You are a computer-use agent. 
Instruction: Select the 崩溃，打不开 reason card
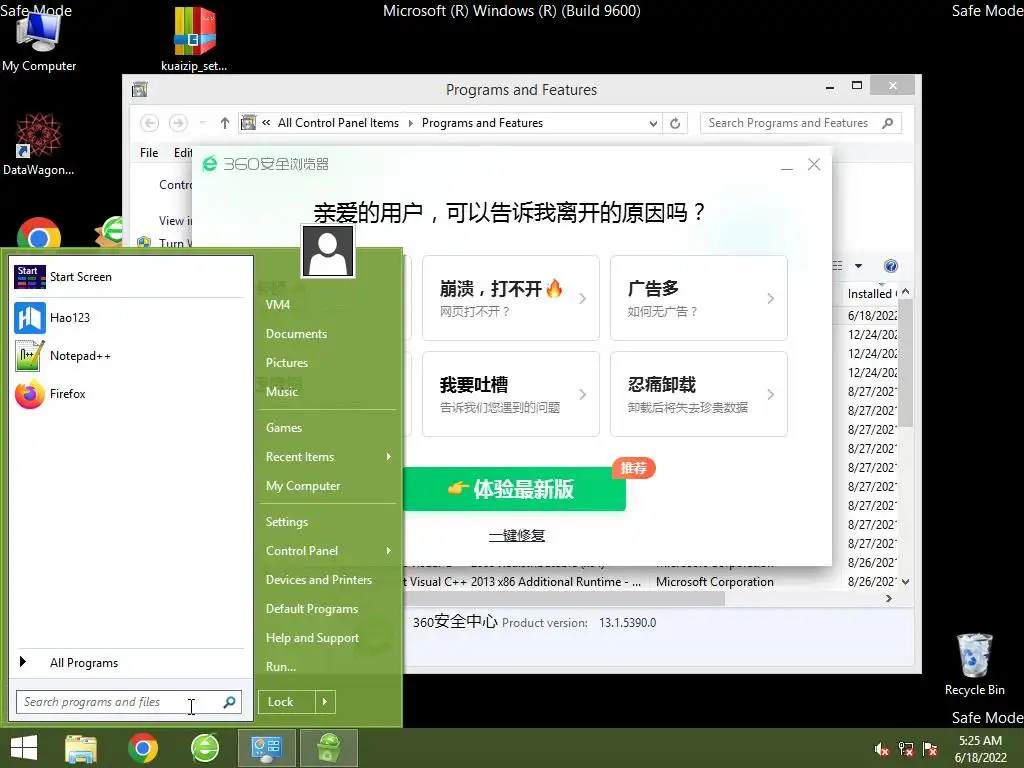tap(511, 298)
